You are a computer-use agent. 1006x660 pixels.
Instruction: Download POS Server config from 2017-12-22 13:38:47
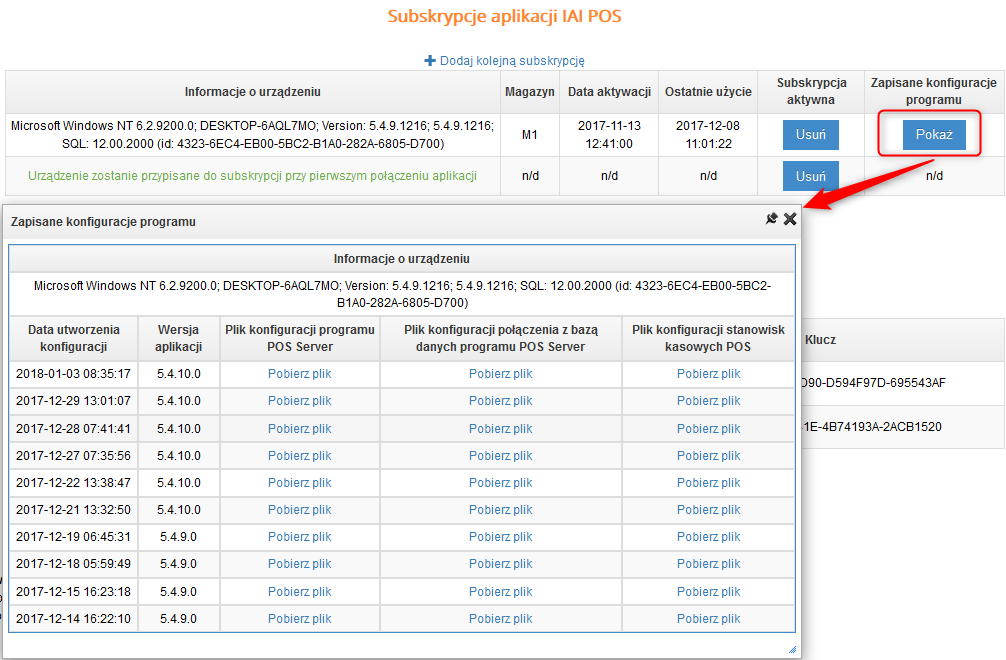coord(300,483)
